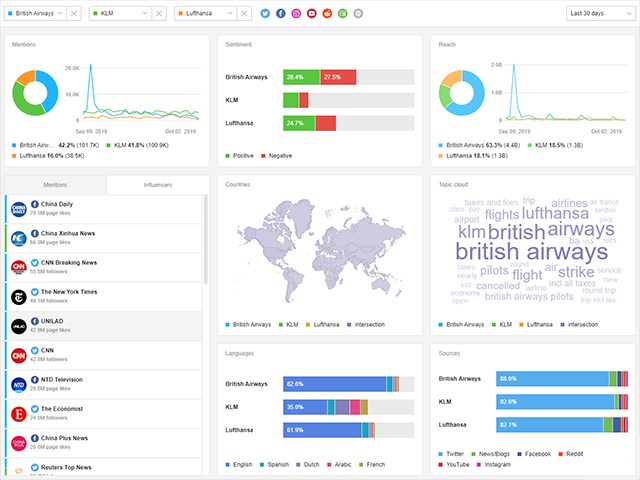Click KLM Twitter 92.6% sources bar
640x480 pixels.
(x=555, y=402)
